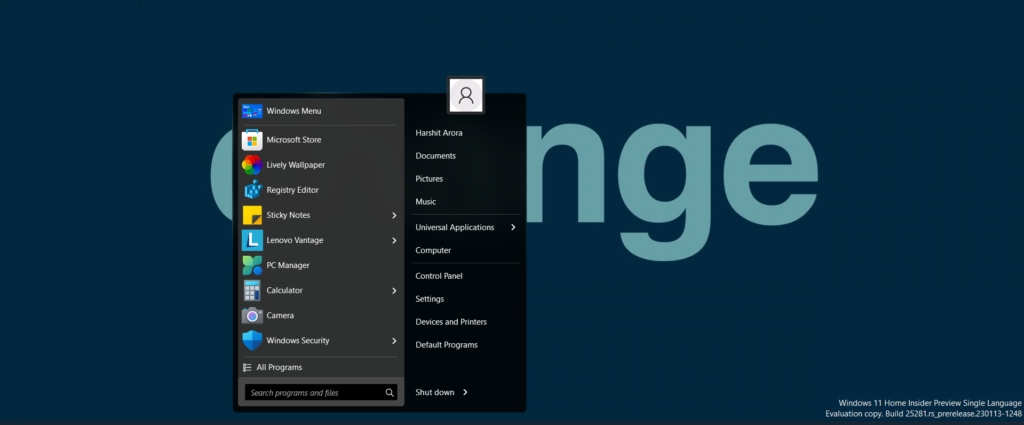1024x425 pixels.
Task: Launch Lively Wallpaper from its icon
Action: click(x=252, y=165)
